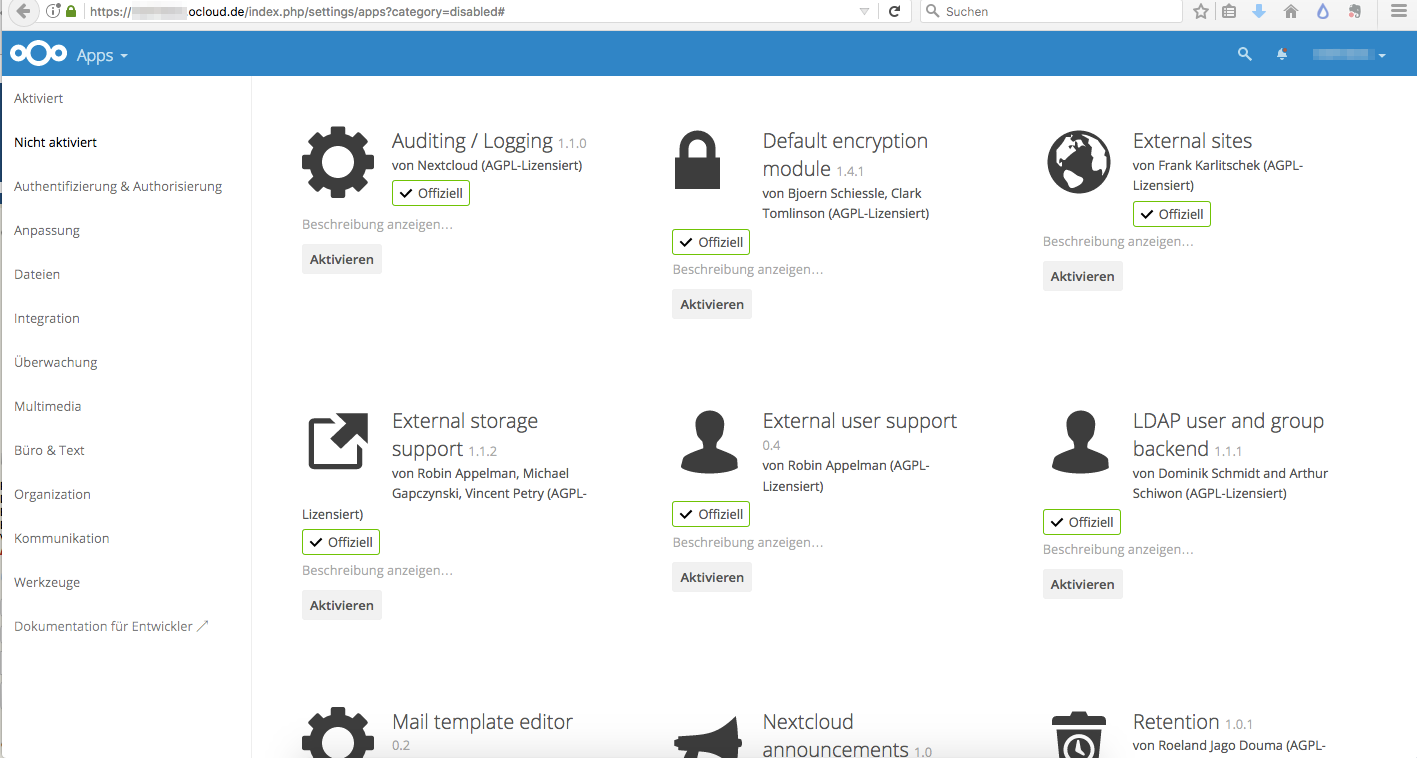Click Offiziell badge under External sites
The image size is (1417, 758).
tap(1172, 214)
